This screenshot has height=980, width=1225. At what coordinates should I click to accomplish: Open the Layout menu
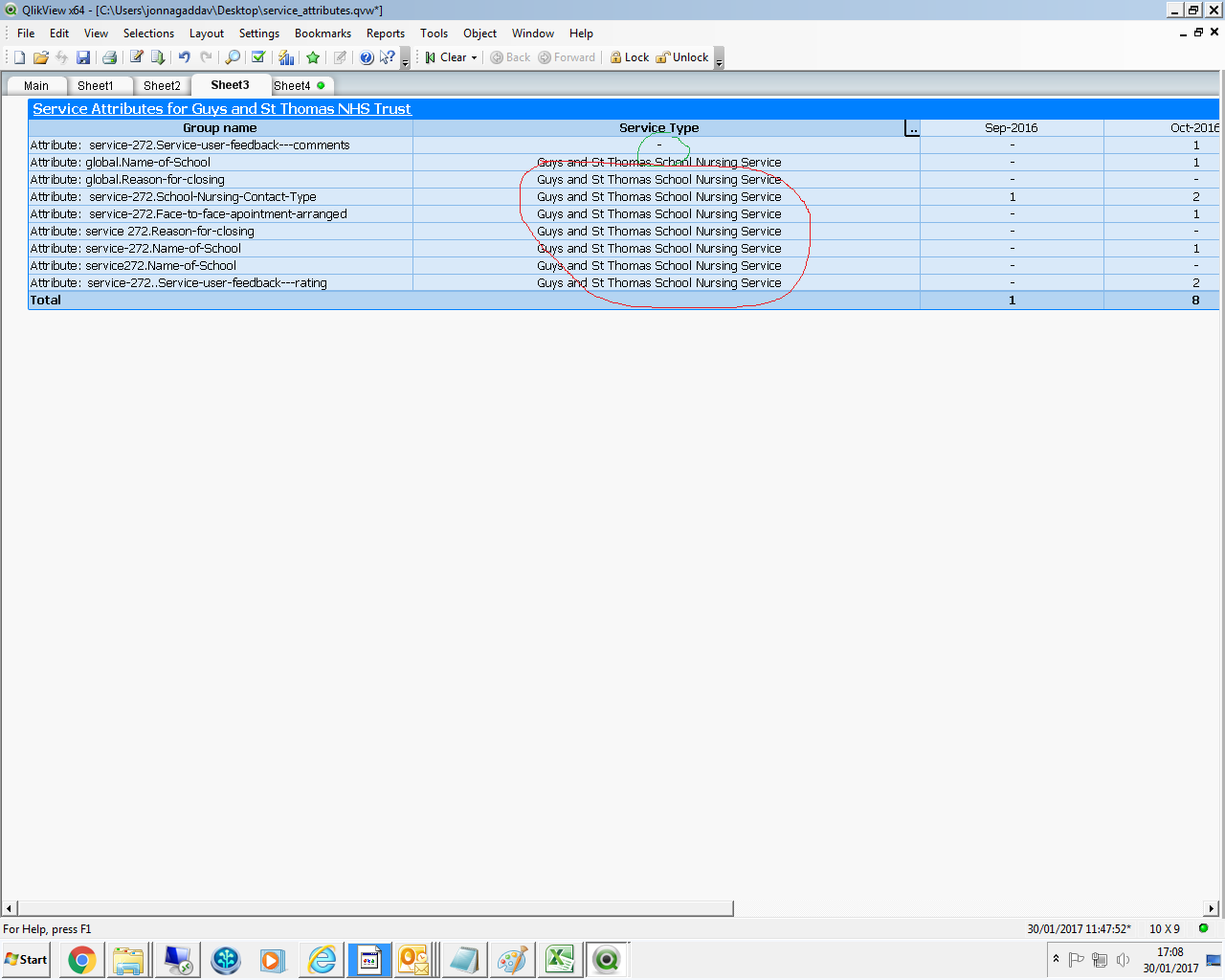click(207, 33)
